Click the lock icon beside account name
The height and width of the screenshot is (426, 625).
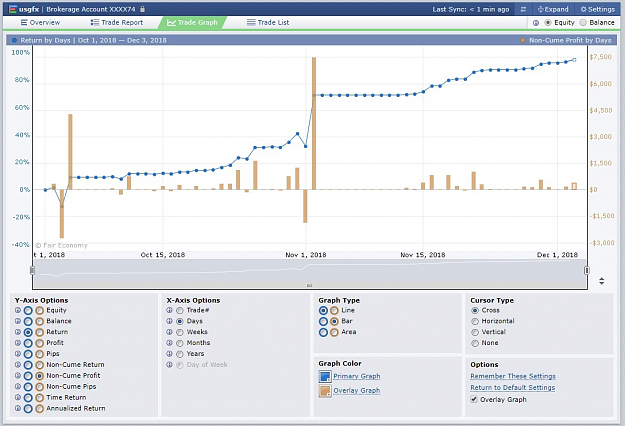pyautogui.click(x=143, y=9)
